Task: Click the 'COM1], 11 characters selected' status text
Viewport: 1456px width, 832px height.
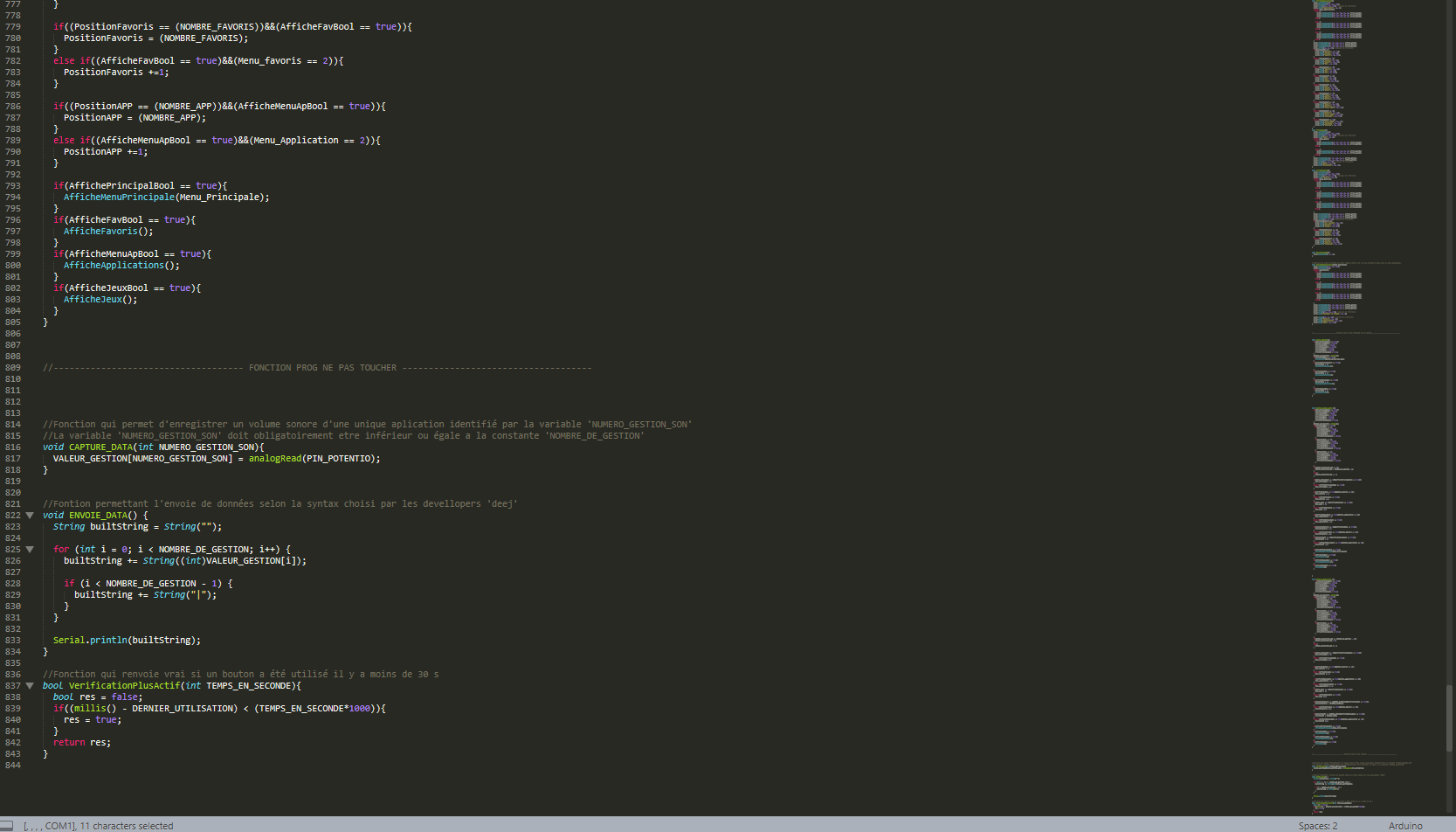Action: tap(109, 826)
